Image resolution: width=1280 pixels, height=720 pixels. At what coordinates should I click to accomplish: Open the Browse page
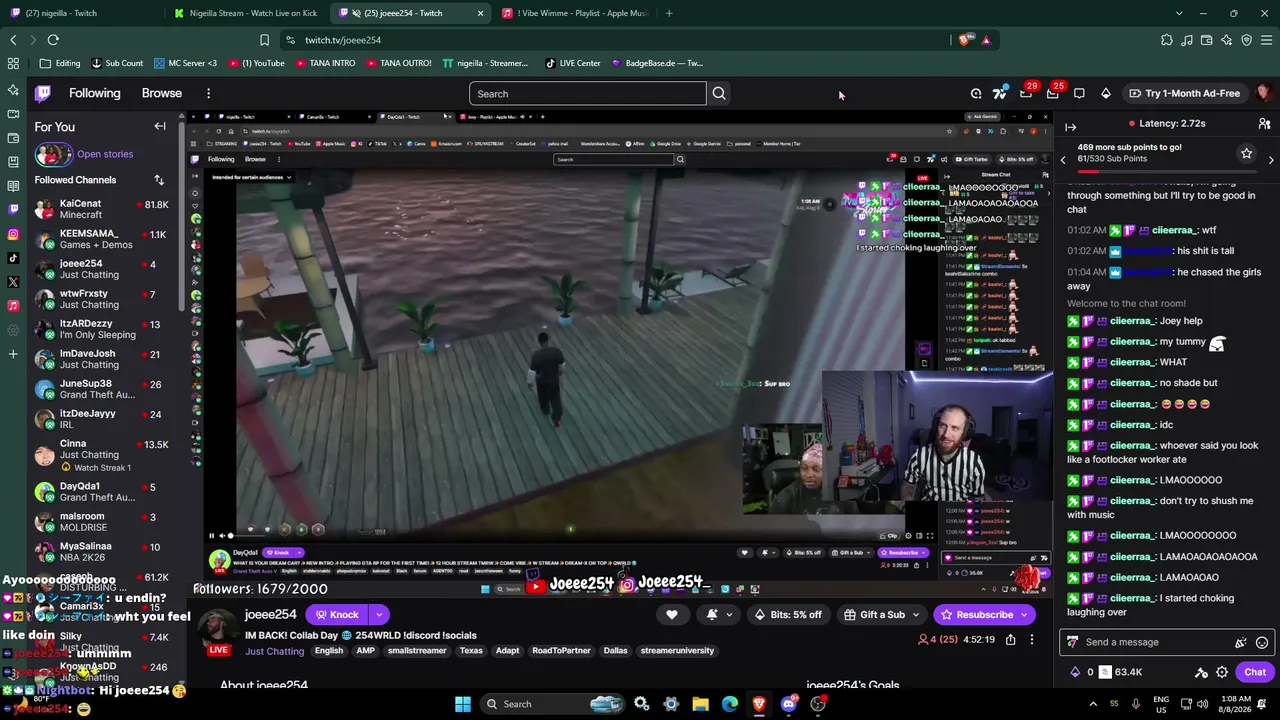pos(161,93)
